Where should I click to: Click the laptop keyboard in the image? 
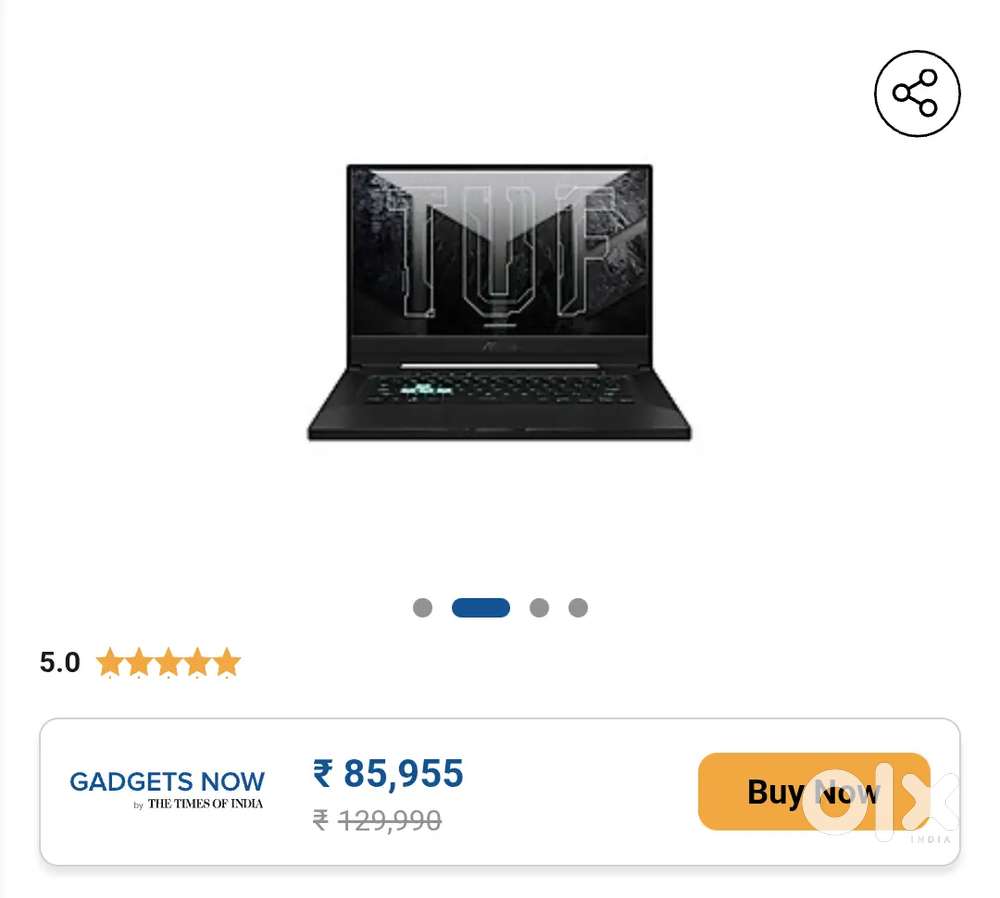499,388
